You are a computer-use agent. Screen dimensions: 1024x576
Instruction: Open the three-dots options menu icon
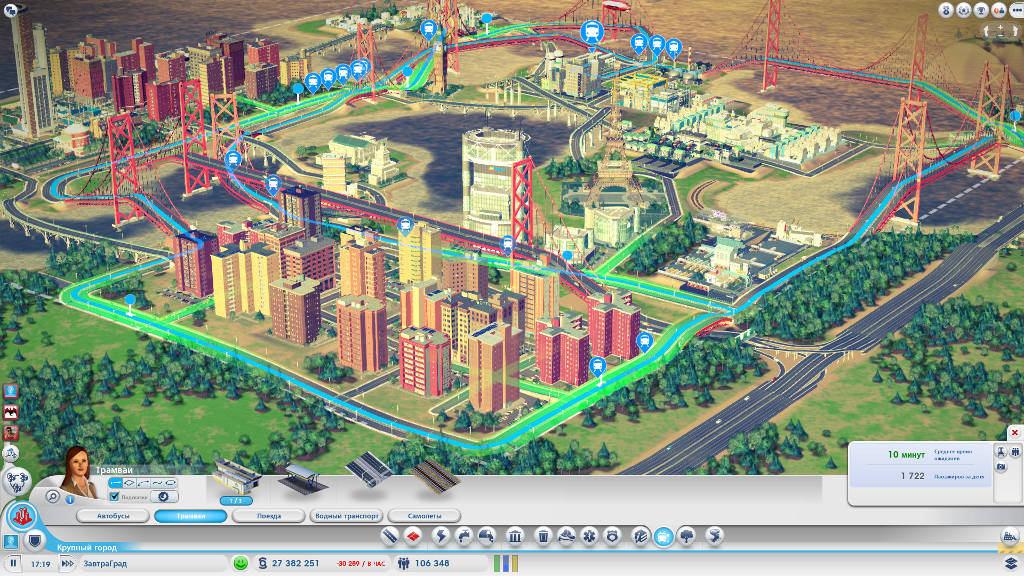tap(1016, 10)
